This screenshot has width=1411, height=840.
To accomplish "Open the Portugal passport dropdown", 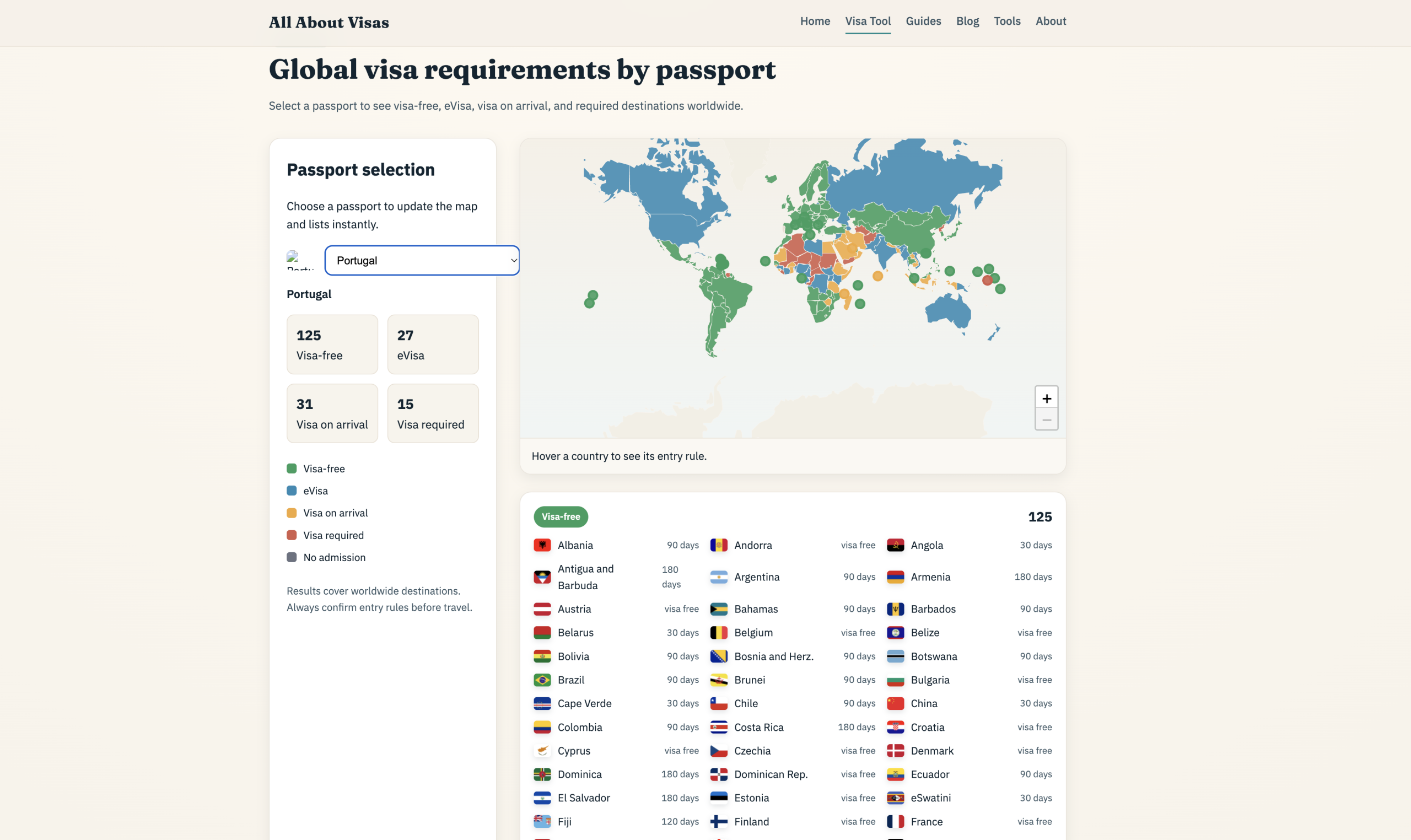I will [x=422, y=260].
